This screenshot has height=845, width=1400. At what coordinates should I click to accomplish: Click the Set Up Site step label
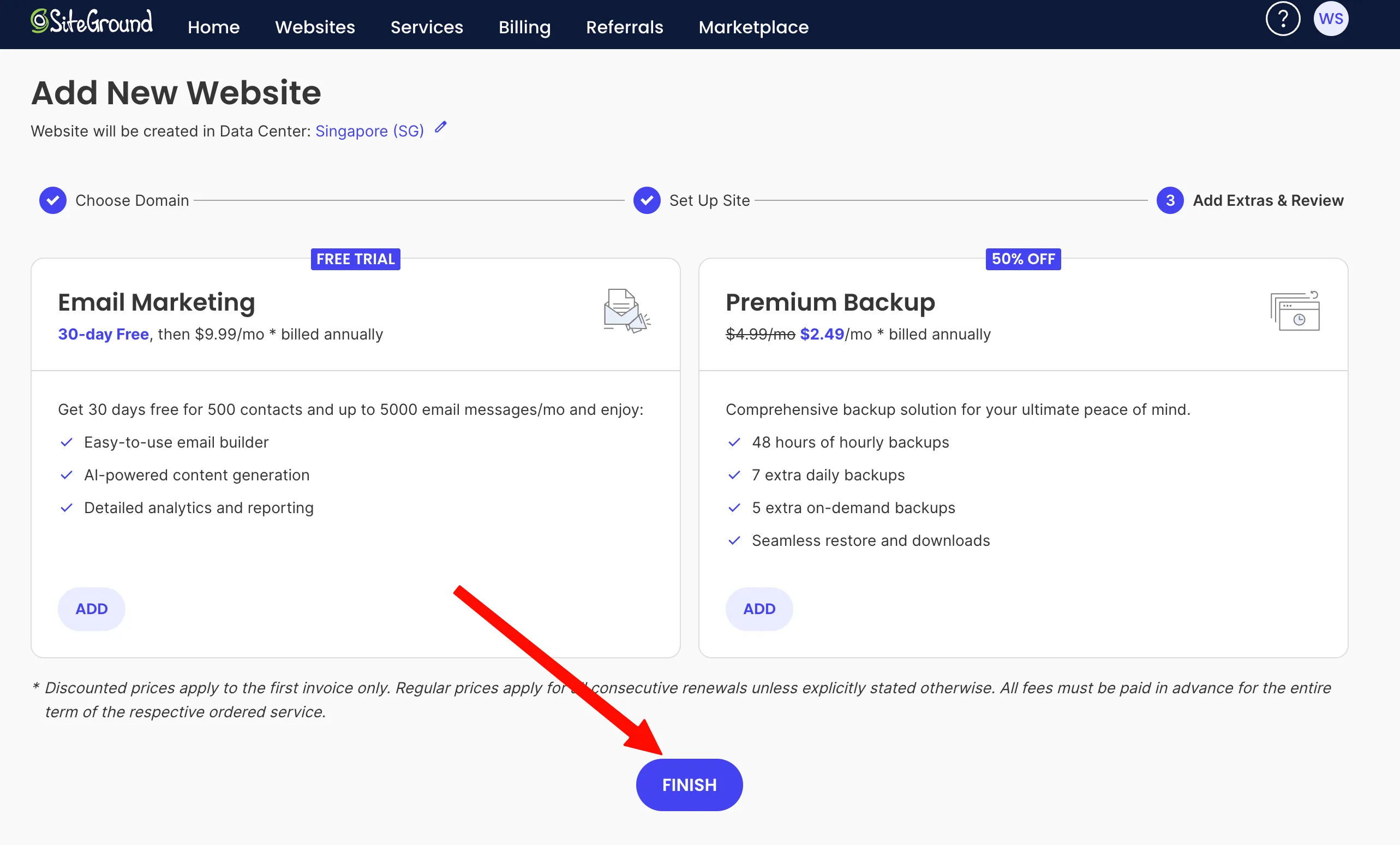point(709,200)
